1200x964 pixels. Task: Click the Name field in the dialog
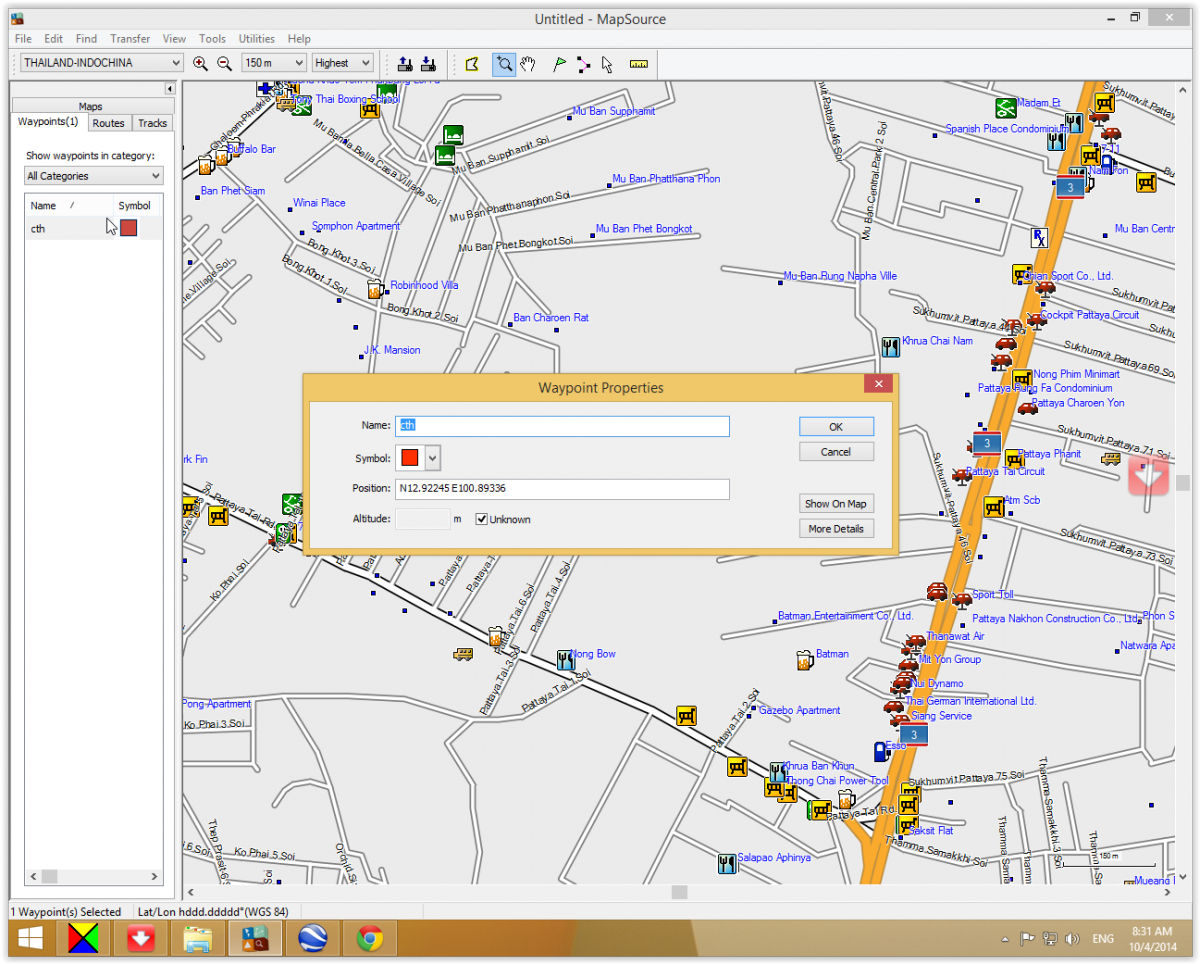562,426
